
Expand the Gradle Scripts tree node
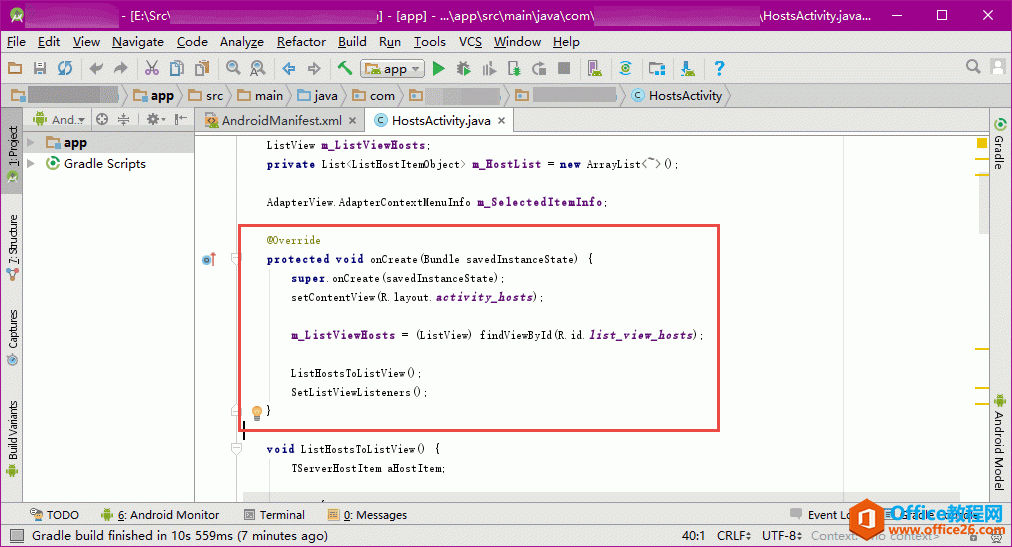(x=32, y=164)
